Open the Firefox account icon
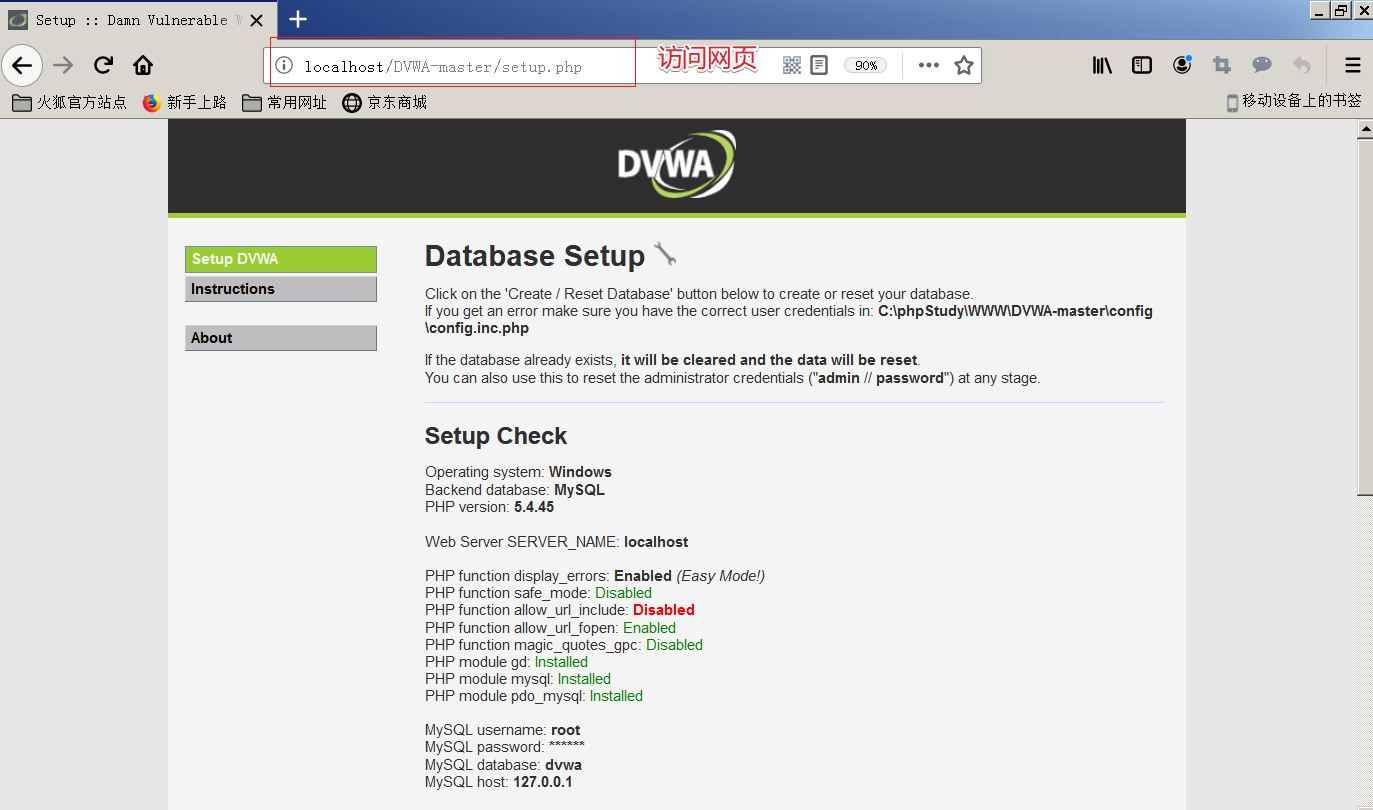 coord(1182,65)
